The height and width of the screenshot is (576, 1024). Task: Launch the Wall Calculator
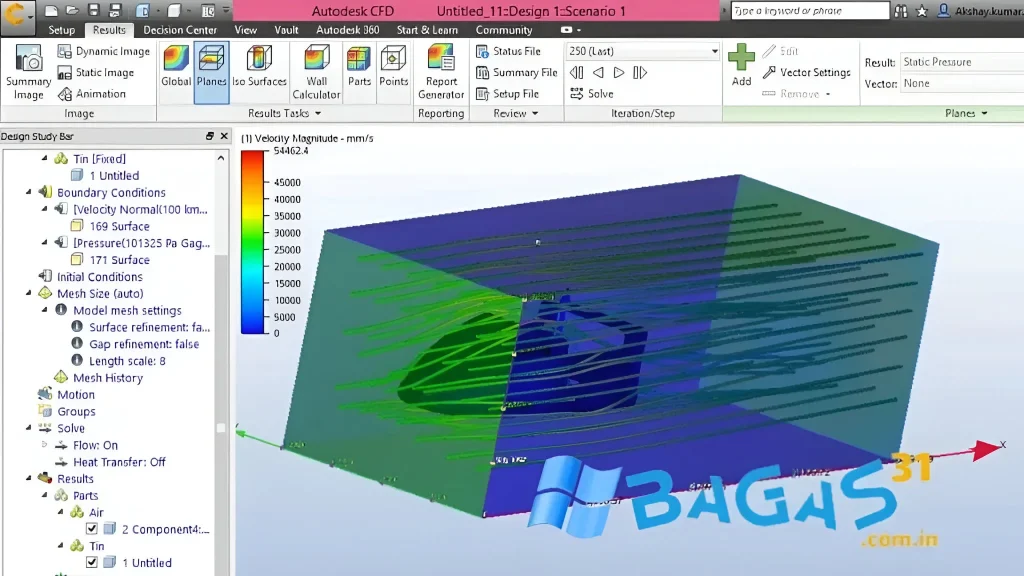click(316, 72)
